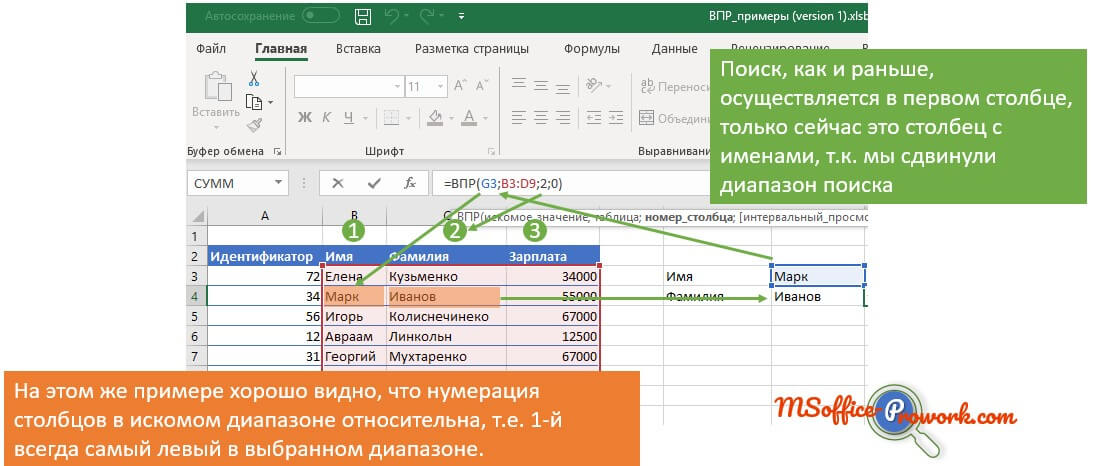Click the Insert Function fx icon
Viewport: 1093px width, 466px height.
(409, 183)
